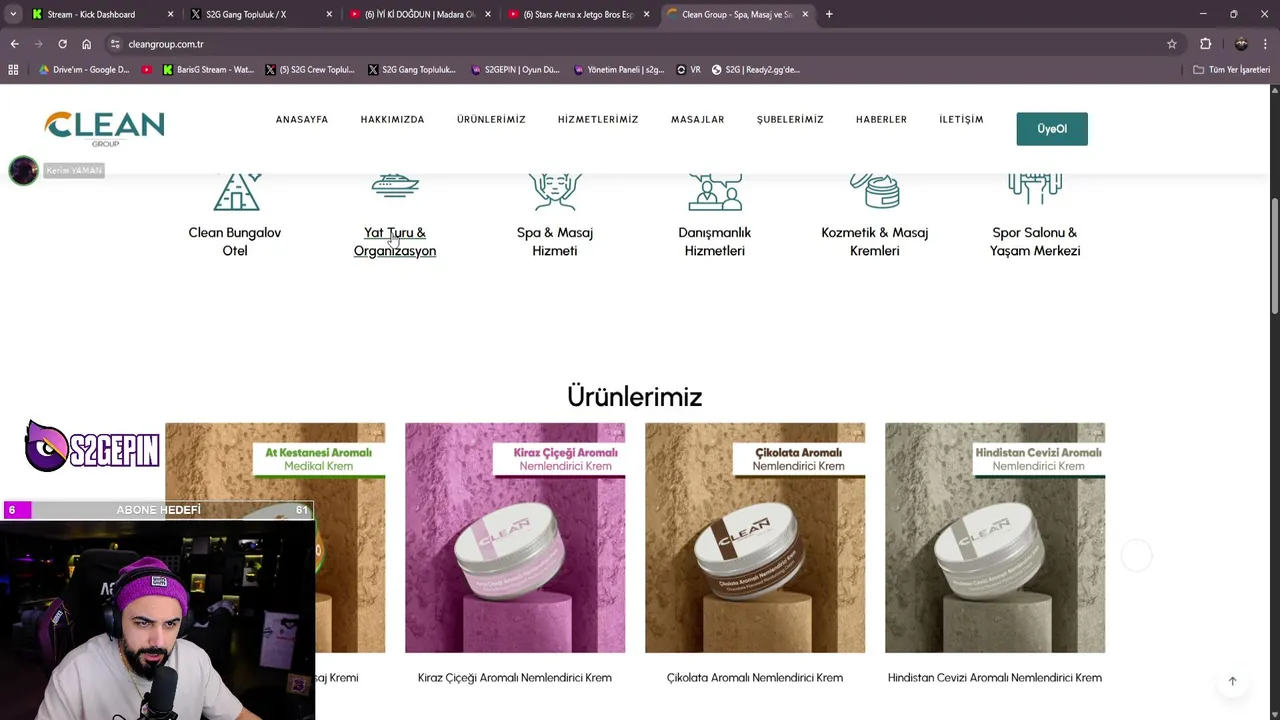Select the yacht icon for Yat Turu
The height and width of the screenshot is (720, 1280).
tap(395, 187)
